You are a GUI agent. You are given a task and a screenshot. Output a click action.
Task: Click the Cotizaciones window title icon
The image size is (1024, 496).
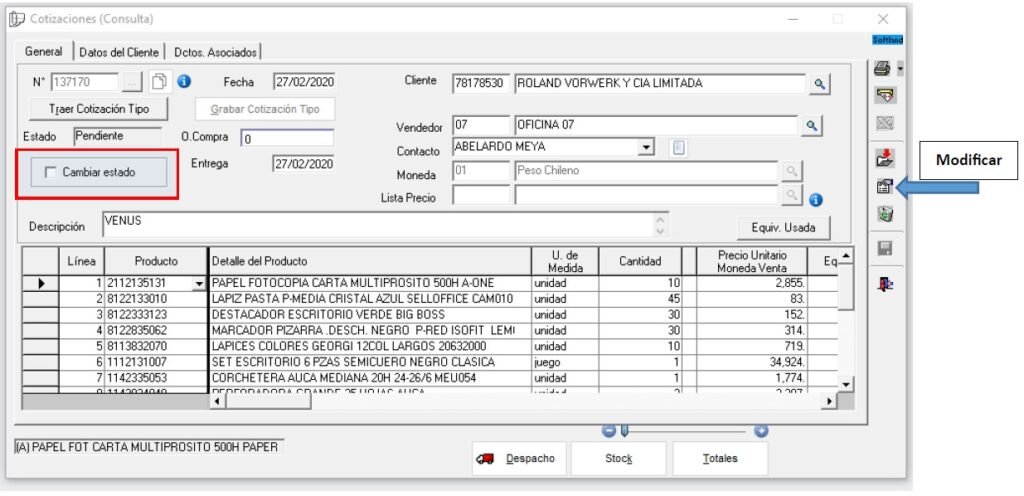(x=16, y=19)
